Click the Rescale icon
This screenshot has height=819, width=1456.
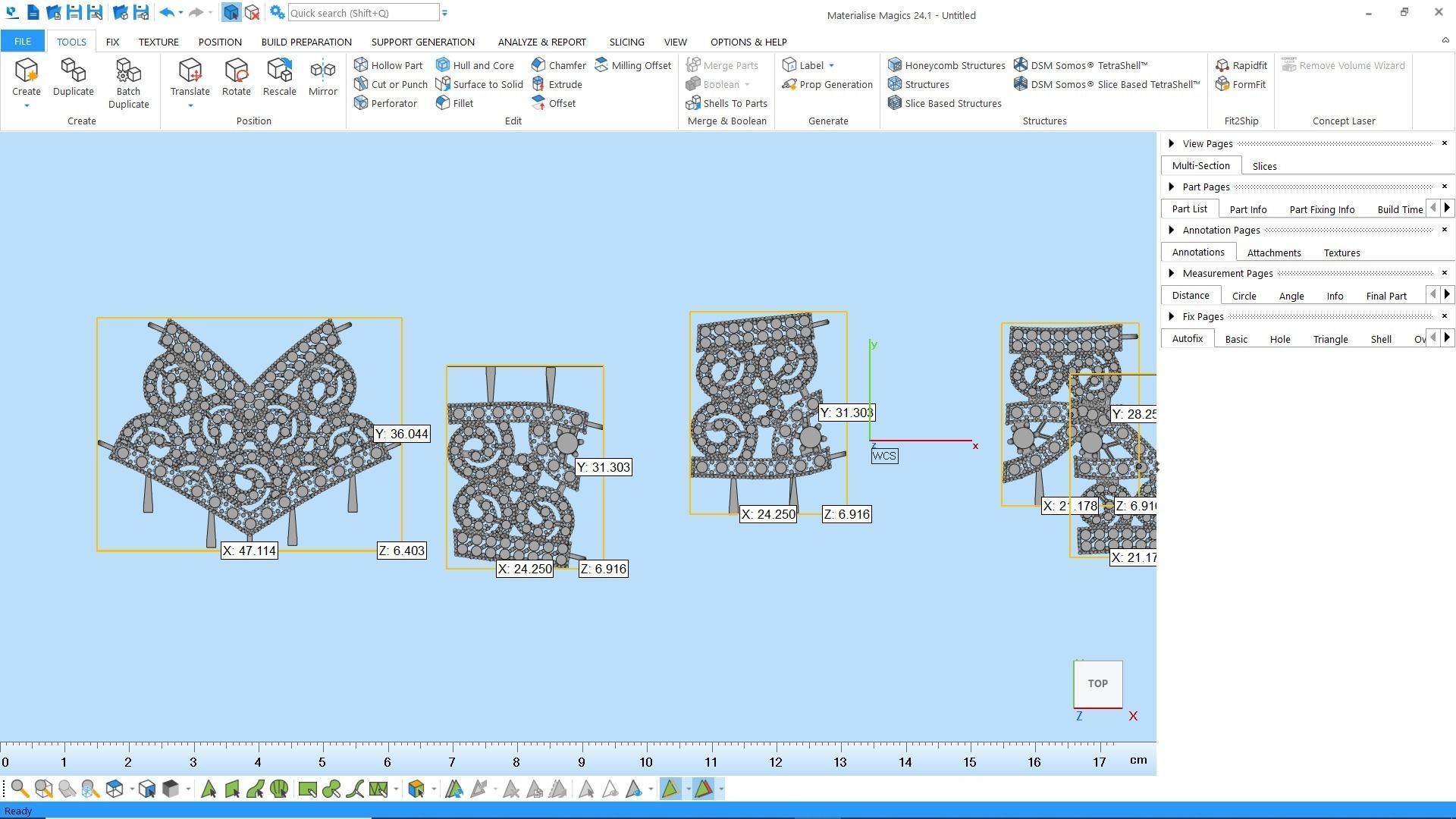click(x=279, y=71)
